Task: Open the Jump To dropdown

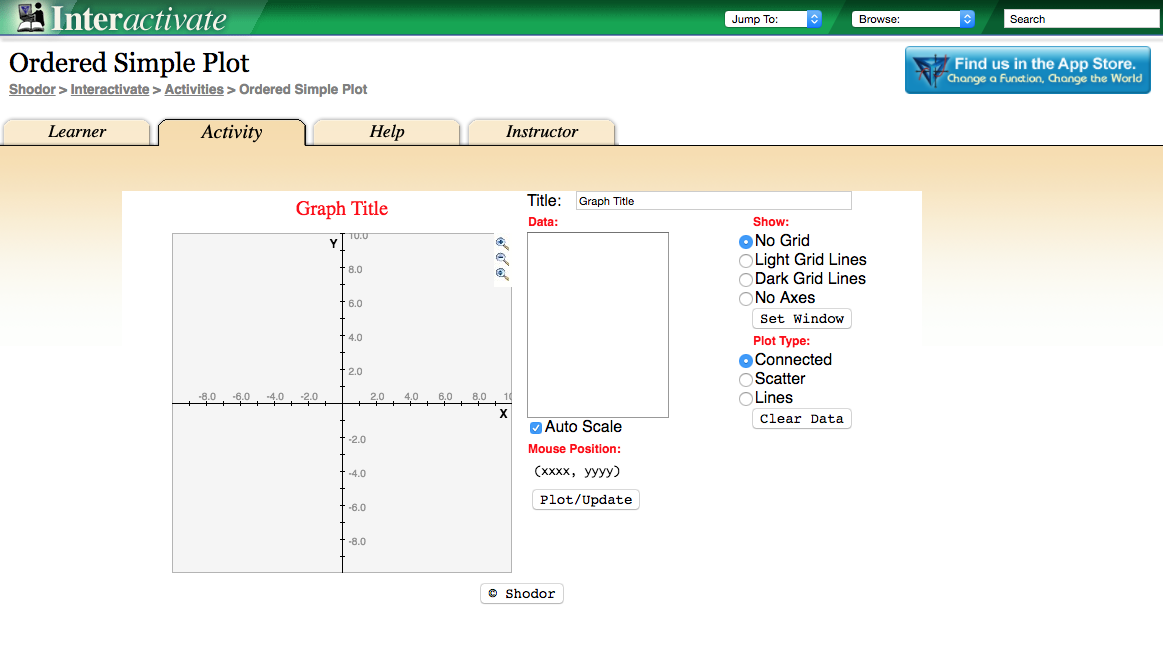Action: (x=772, y=18)
